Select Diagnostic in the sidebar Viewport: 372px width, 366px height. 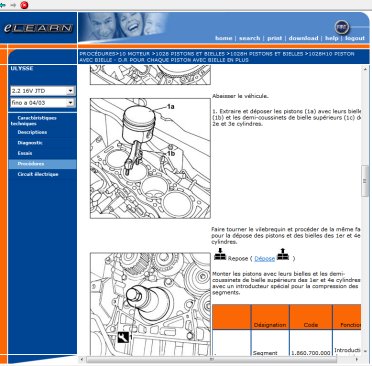[30, 143]
